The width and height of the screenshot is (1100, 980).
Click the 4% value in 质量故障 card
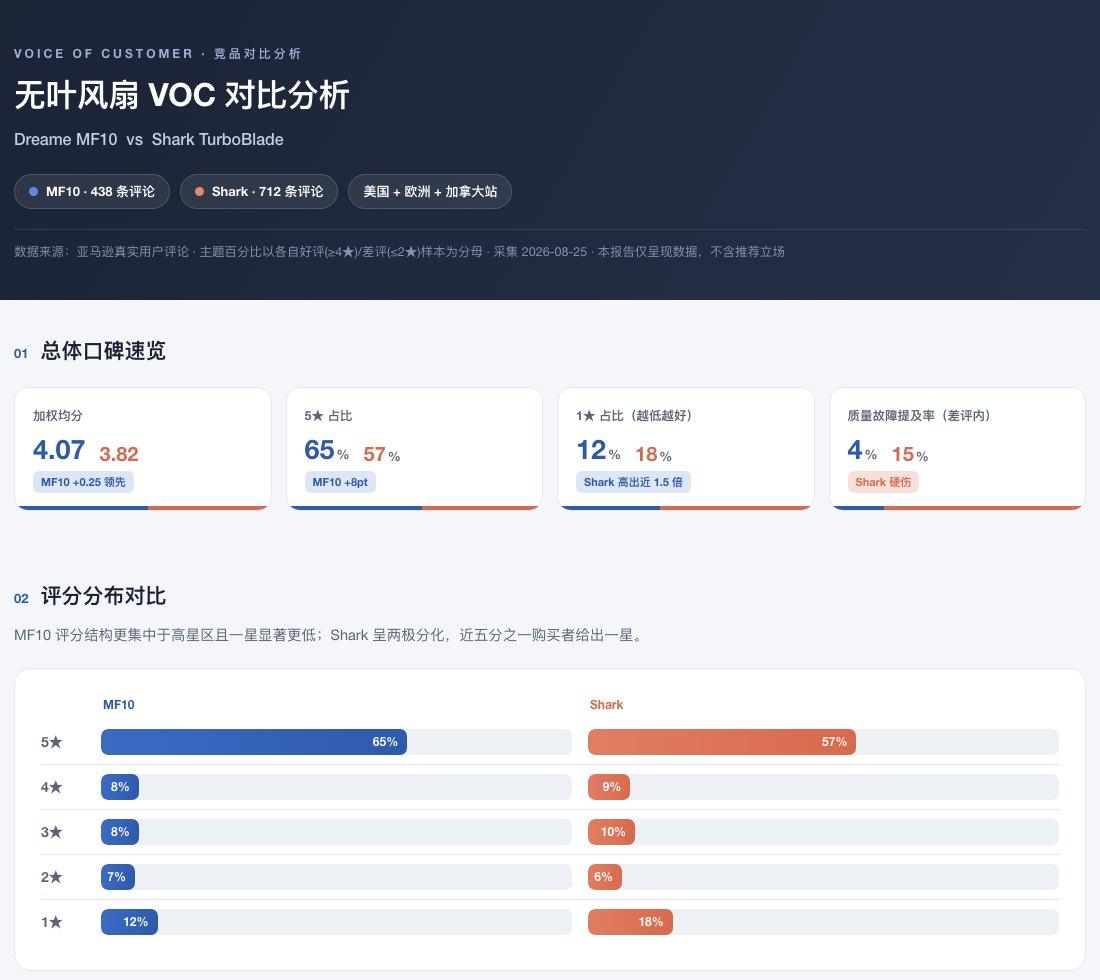tap(862, 450)
